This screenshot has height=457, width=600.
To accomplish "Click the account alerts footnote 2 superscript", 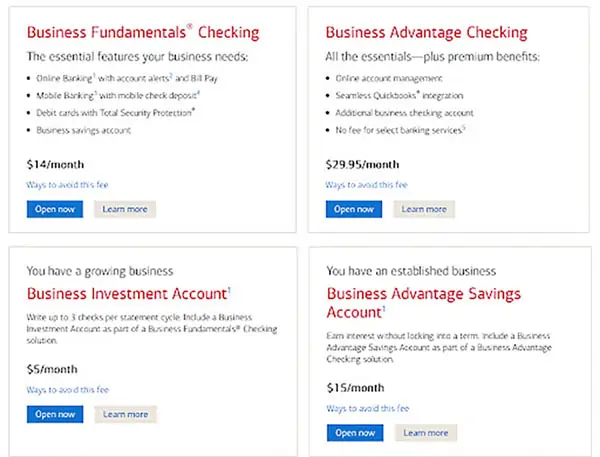I will pyautogui.click(x=171, y=75).
